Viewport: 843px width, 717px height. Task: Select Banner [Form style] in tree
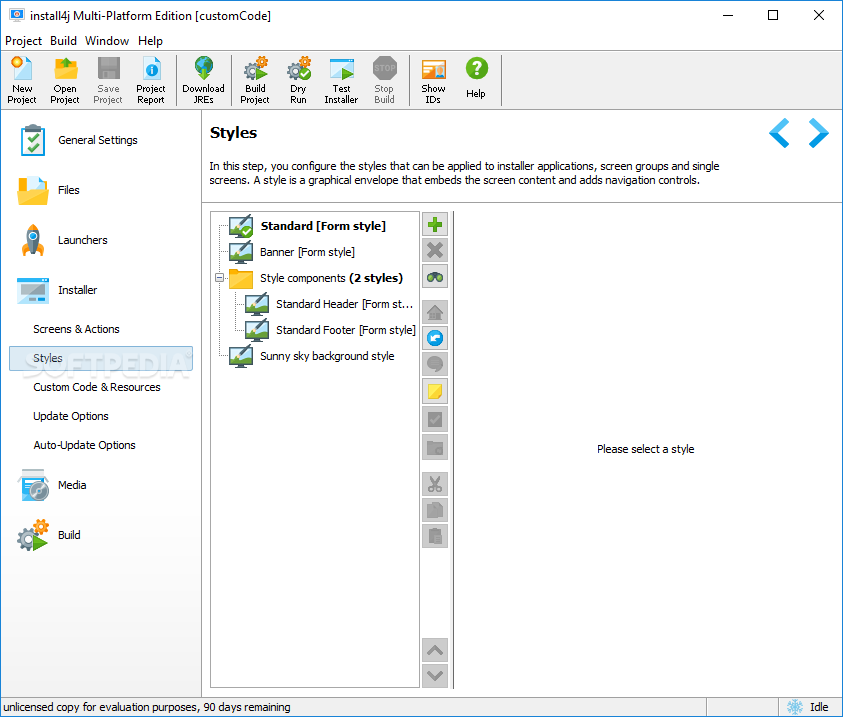(292, 252)
